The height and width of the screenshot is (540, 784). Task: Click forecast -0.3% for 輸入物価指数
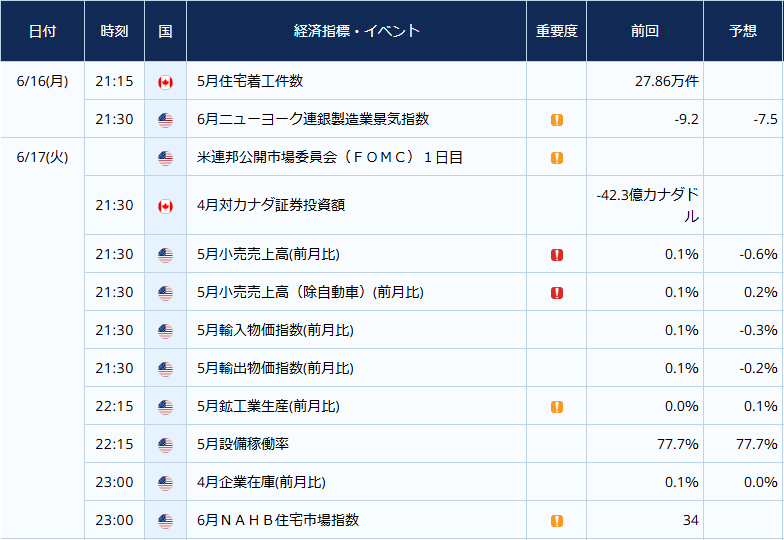coord(758,330)
